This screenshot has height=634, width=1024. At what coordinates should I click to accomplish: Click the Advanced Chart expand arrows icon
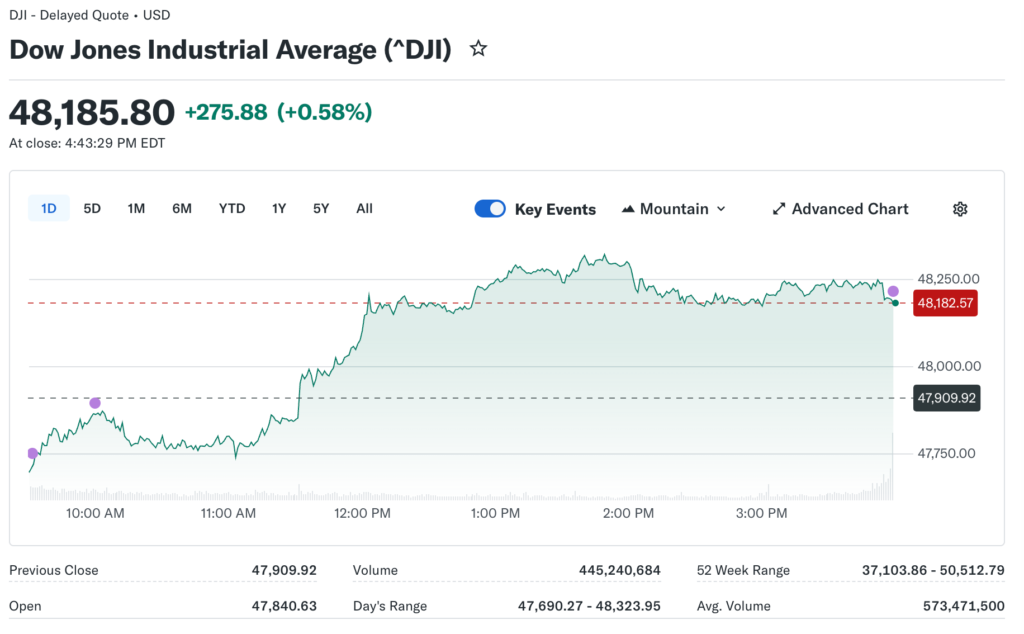pos(779,209)
